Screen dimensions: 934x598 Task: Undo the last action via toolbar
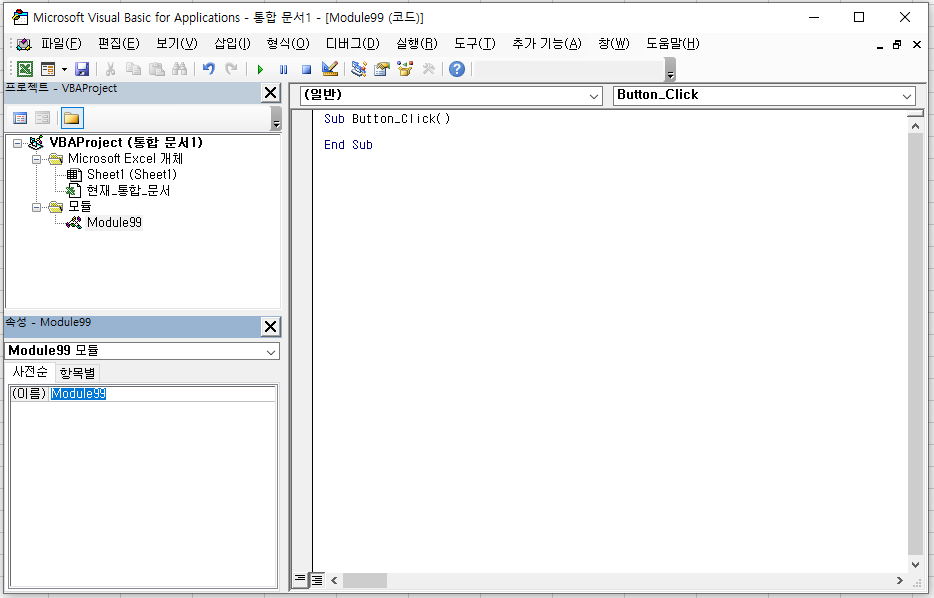(x=208, y=69)
